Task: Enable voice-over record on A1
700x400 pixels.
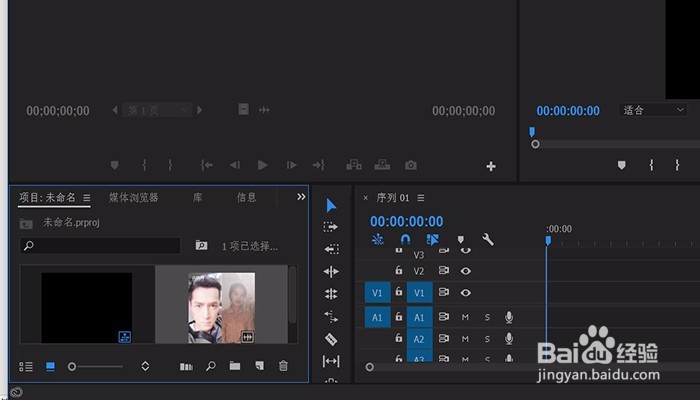Action: (509, 317)
